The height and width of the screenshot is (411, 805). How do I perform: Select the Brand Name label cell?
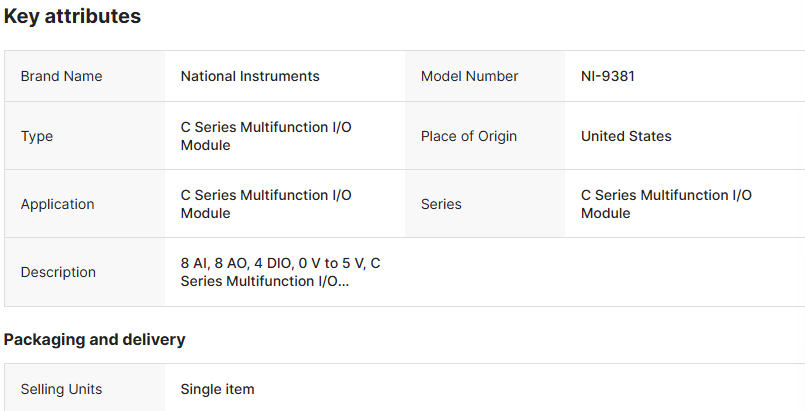click(61, 76)
